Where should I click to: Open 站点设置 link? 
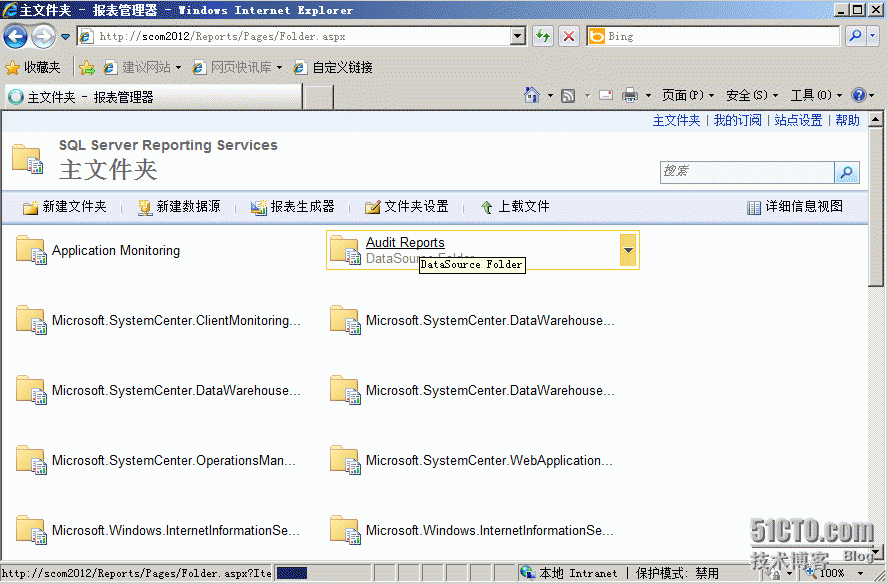pyautogui.click(x=798, y=120)
